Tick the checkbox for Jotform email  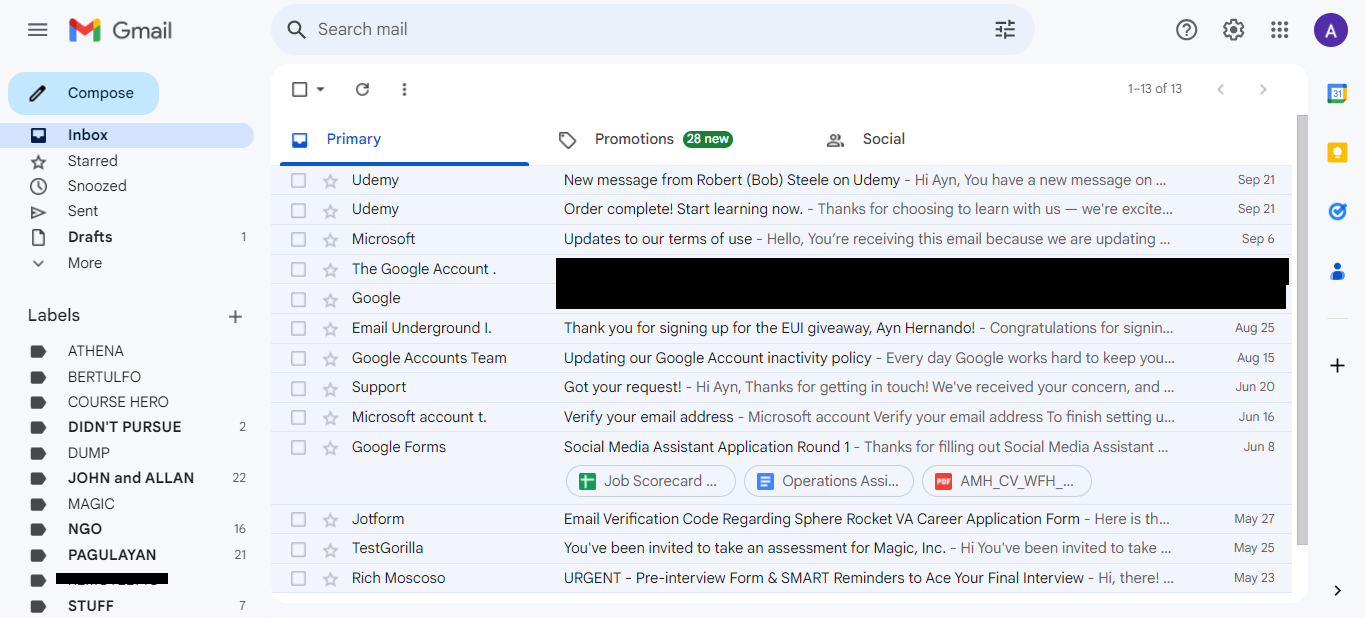(298, 519)
